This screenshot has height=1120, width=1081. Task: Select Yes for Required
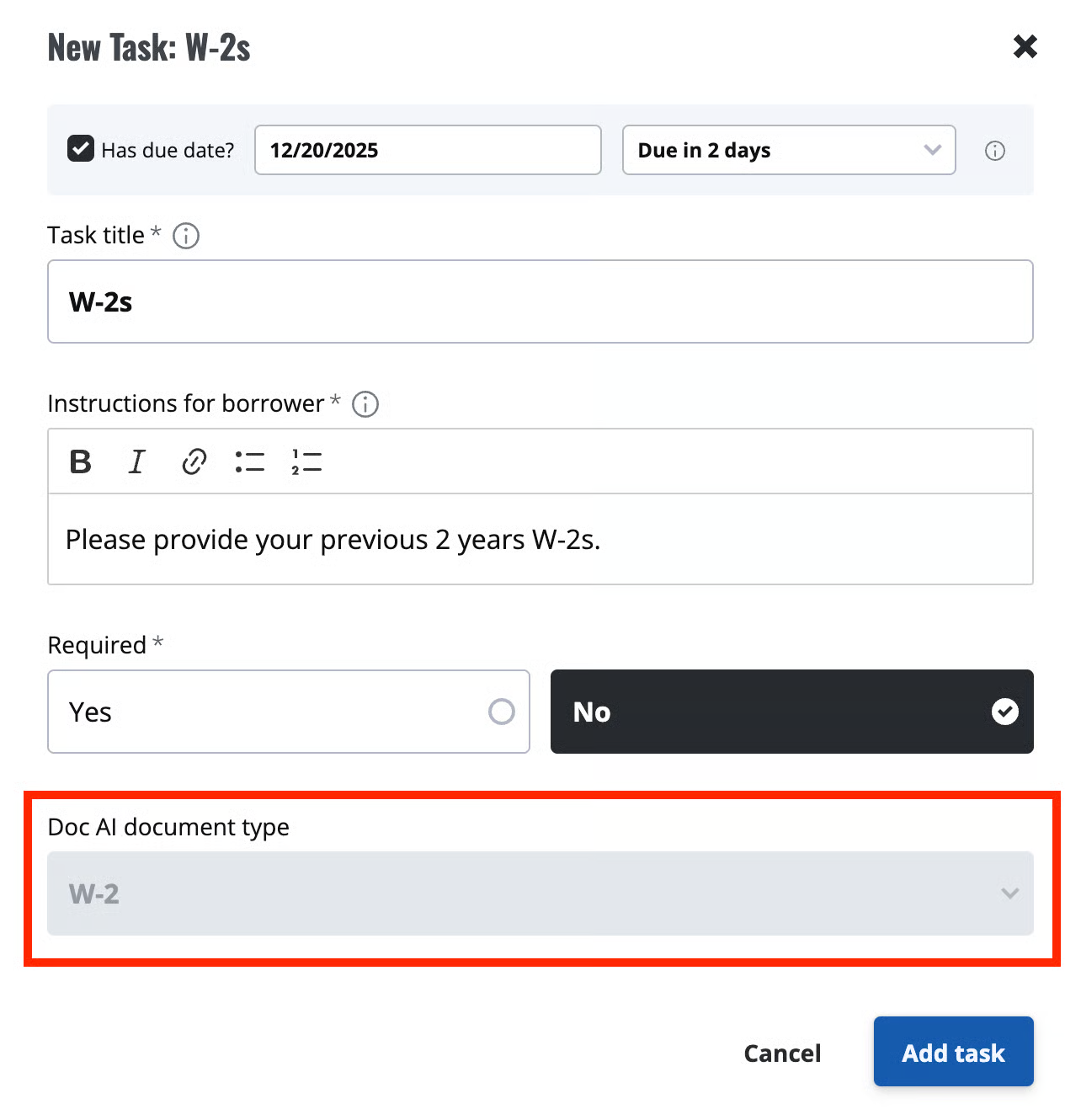tap(288, 712)
